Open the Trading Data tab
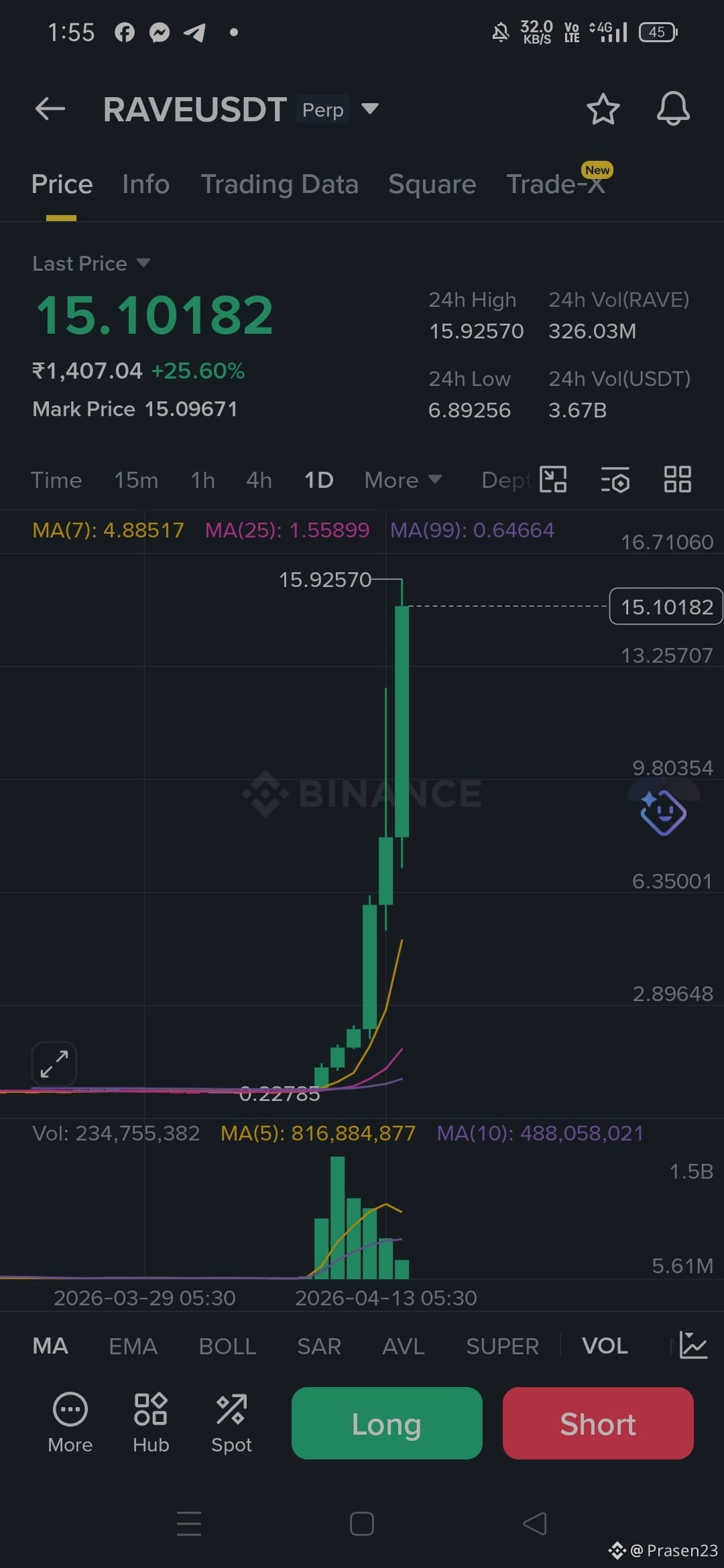 [280, 184]
